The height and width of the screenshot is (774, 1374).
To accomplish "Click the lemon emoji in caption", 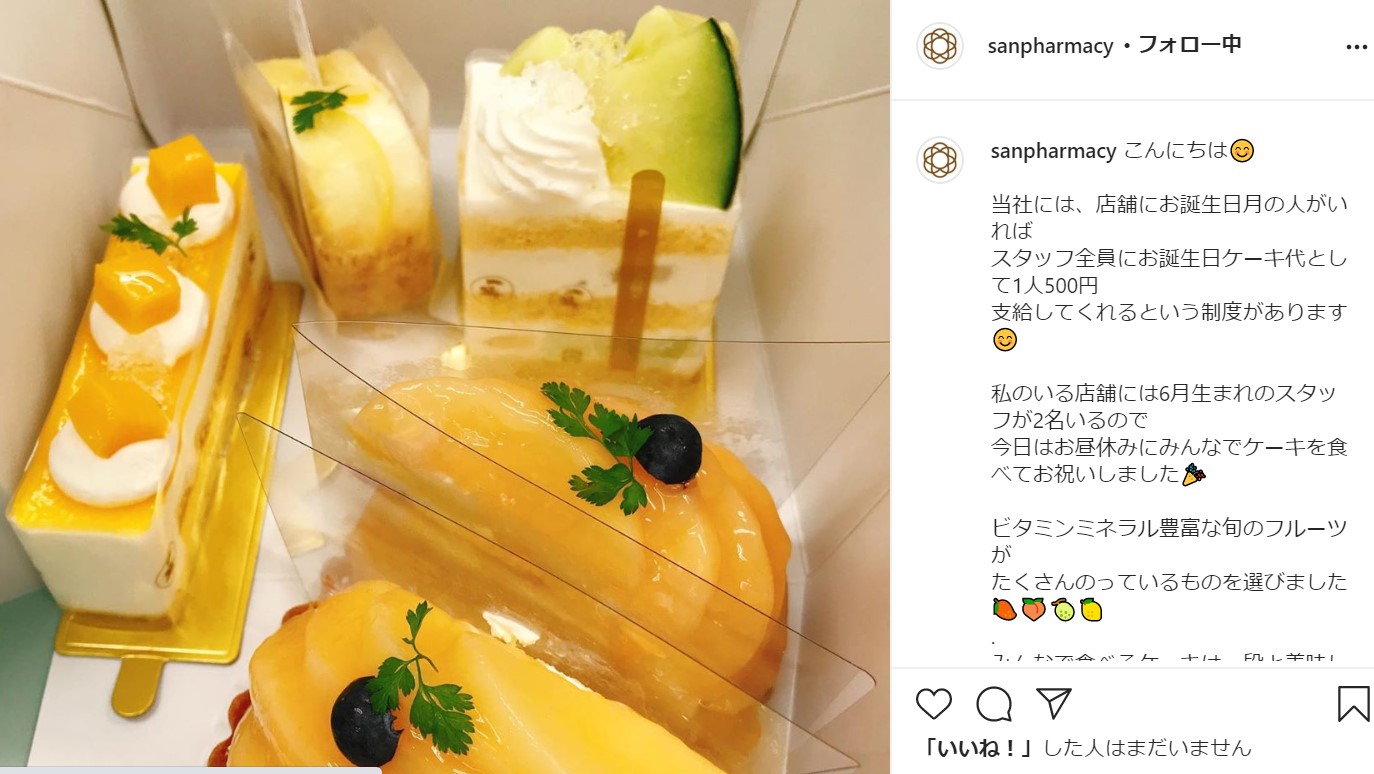I will pyautogui.click(x=1091, y=609).
